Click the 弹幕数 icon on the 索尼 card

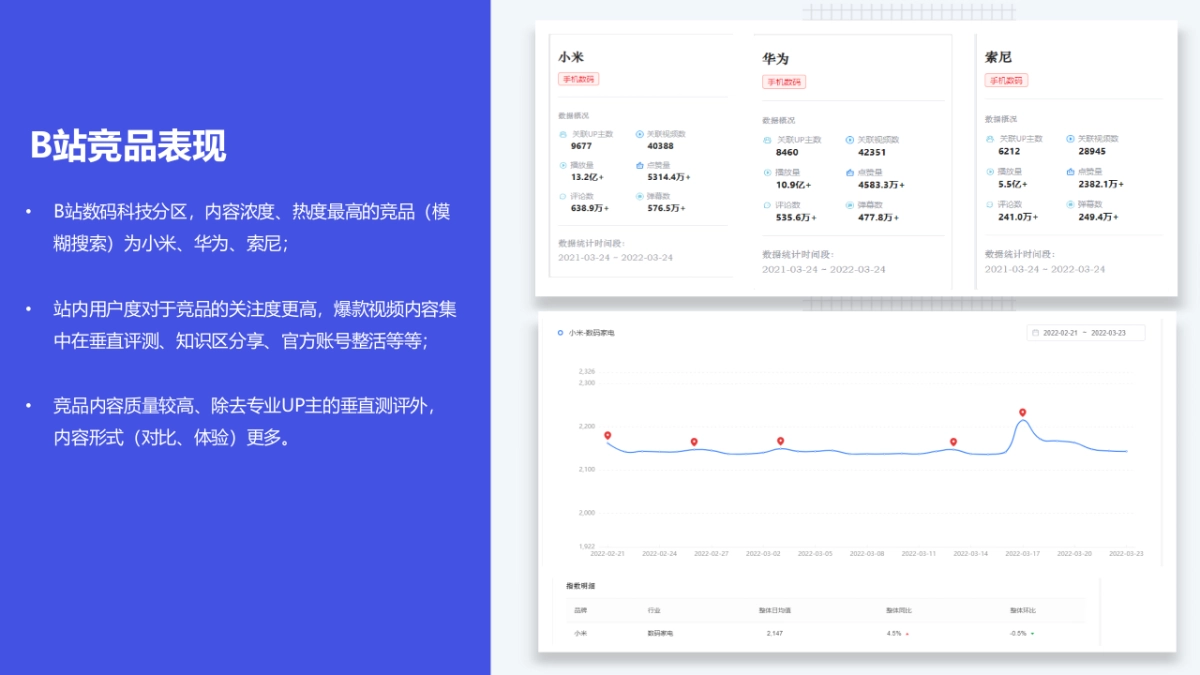pyautogui.click(x=1070, y=205)
